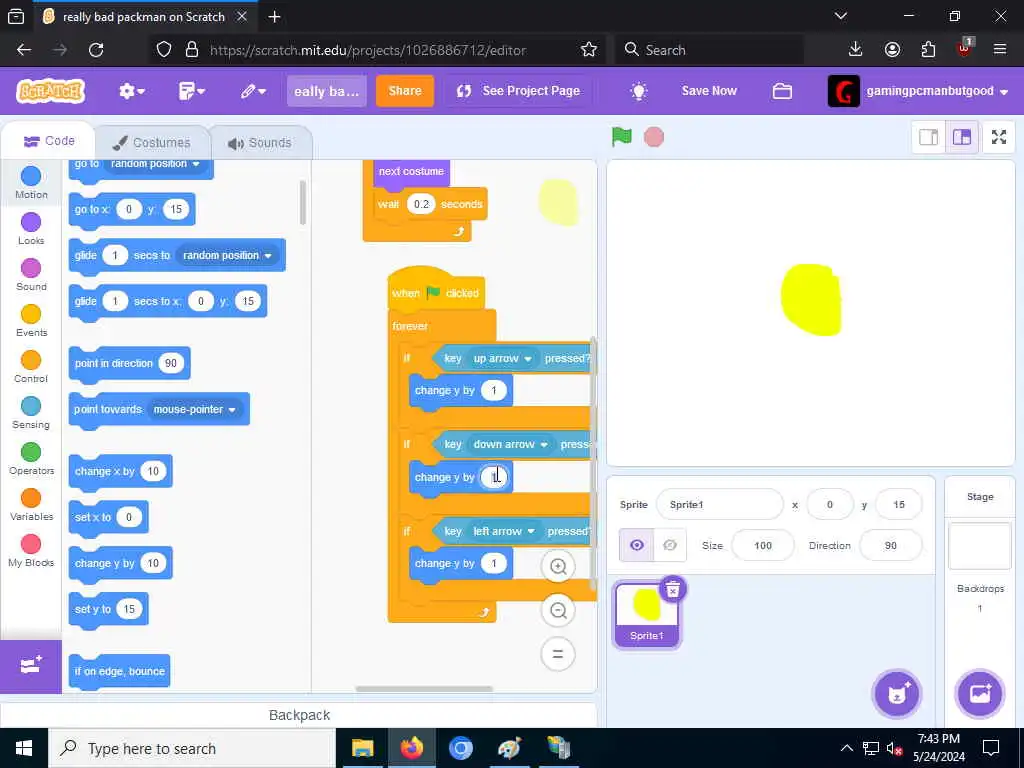The image size is (1024, 768).
Task: Open mouse-pointer dropdown in point towards block
Action: coord(195,409)
